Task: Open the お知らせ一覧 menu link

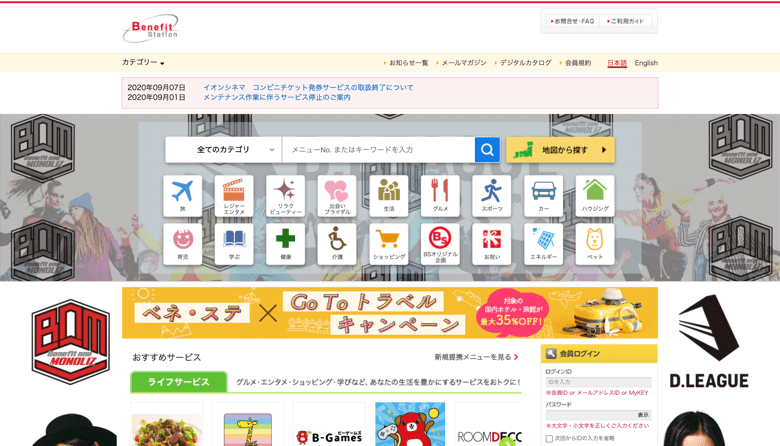Action: click(x=407, y=63)
